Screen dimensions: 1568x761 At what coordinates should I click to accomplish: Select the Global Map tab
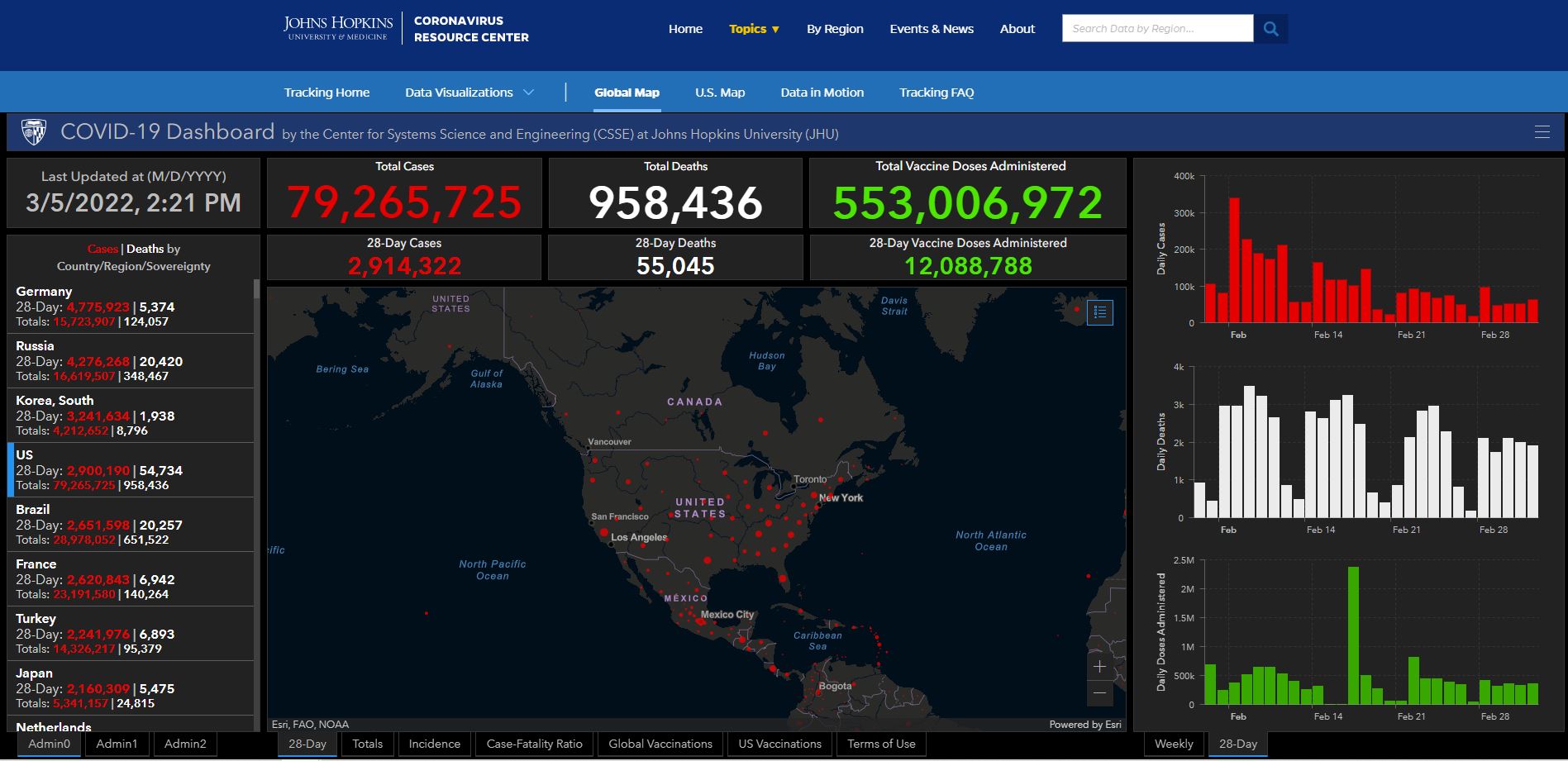tap(627, 93)
